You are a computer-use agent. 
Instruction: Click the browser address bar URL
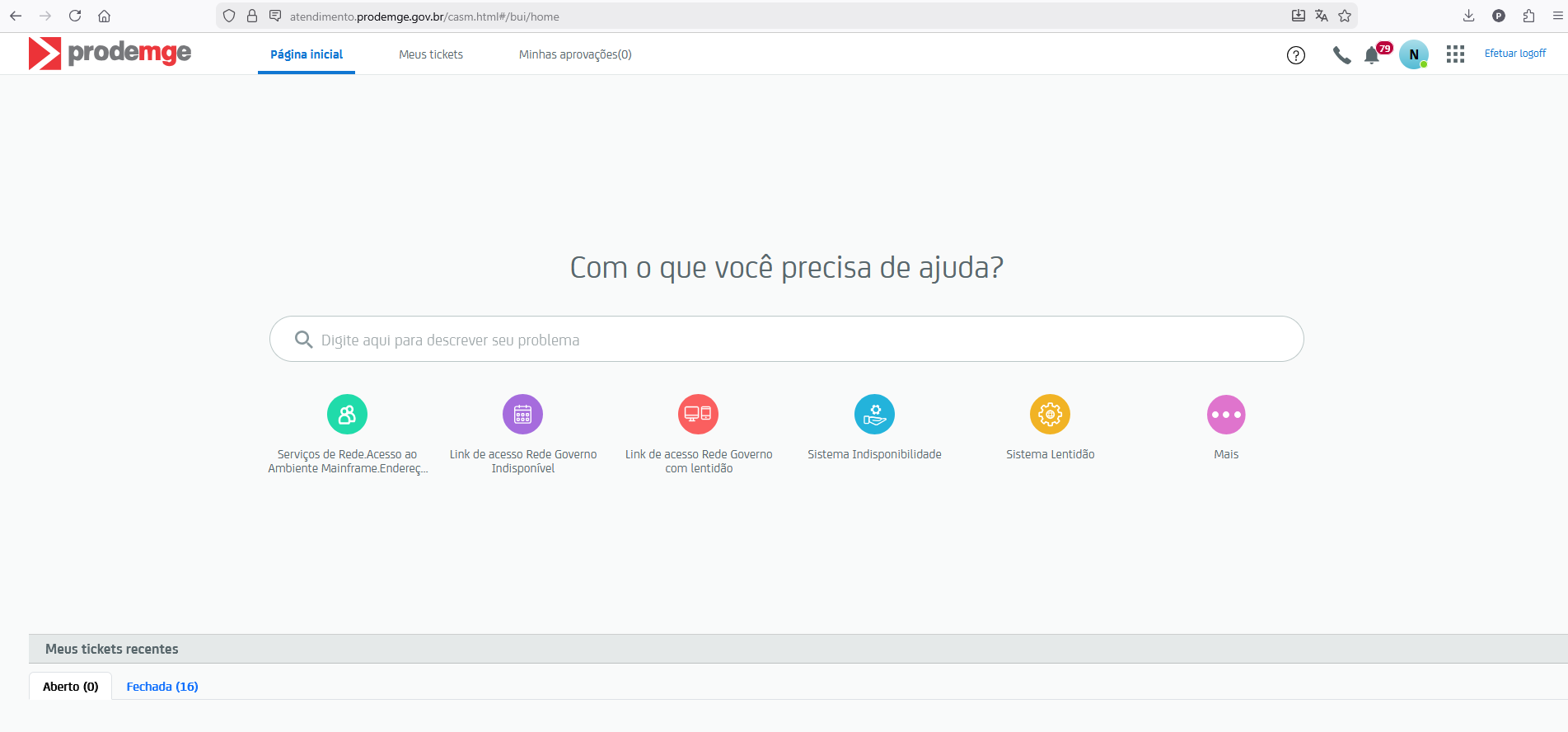[x=424, y=16]
